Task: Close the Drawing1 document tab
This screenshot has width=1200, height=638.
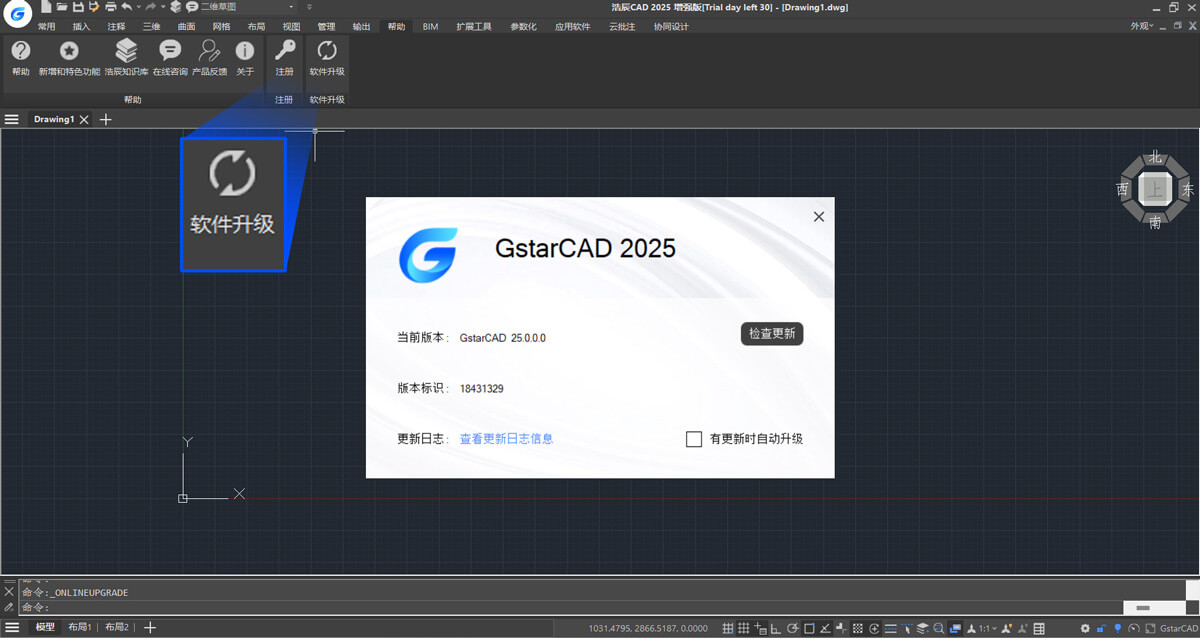Action: (x=84, y=119)
